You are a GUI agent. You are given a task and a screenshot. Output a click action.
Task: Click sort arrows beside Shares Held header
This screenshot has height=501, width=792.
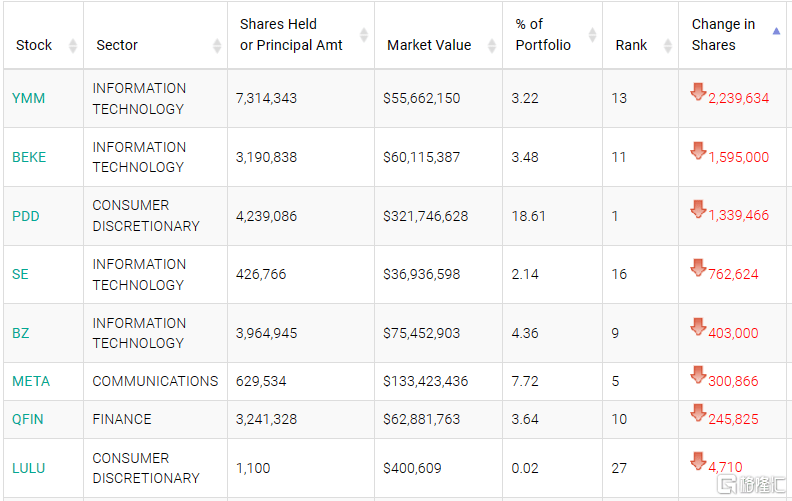pyautogui.click(x=364, y=35)
